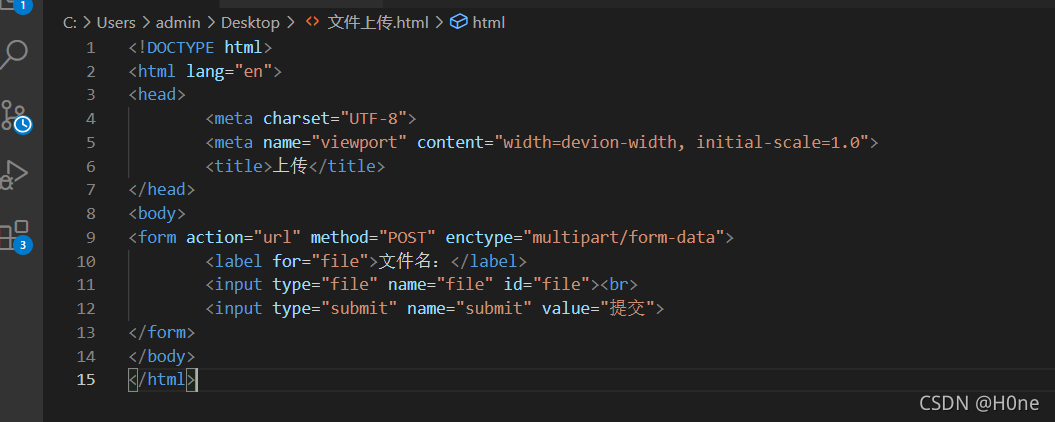Screen dimensions: 1055x422
Task: Click the closing '</head>' tag
Action: tap(161, 190)
